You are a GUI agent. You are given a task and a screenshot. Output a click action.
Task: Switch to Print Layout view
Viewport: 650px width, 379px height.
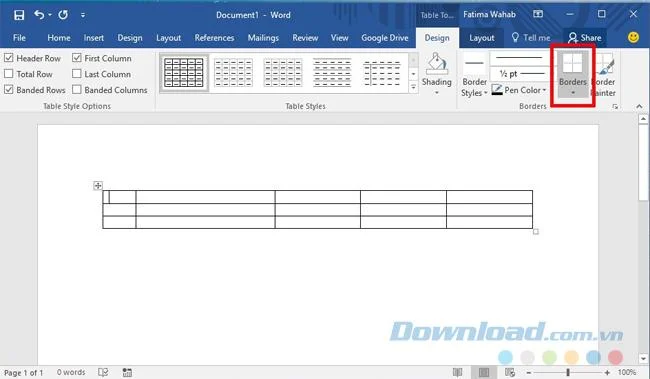(483, 372)
